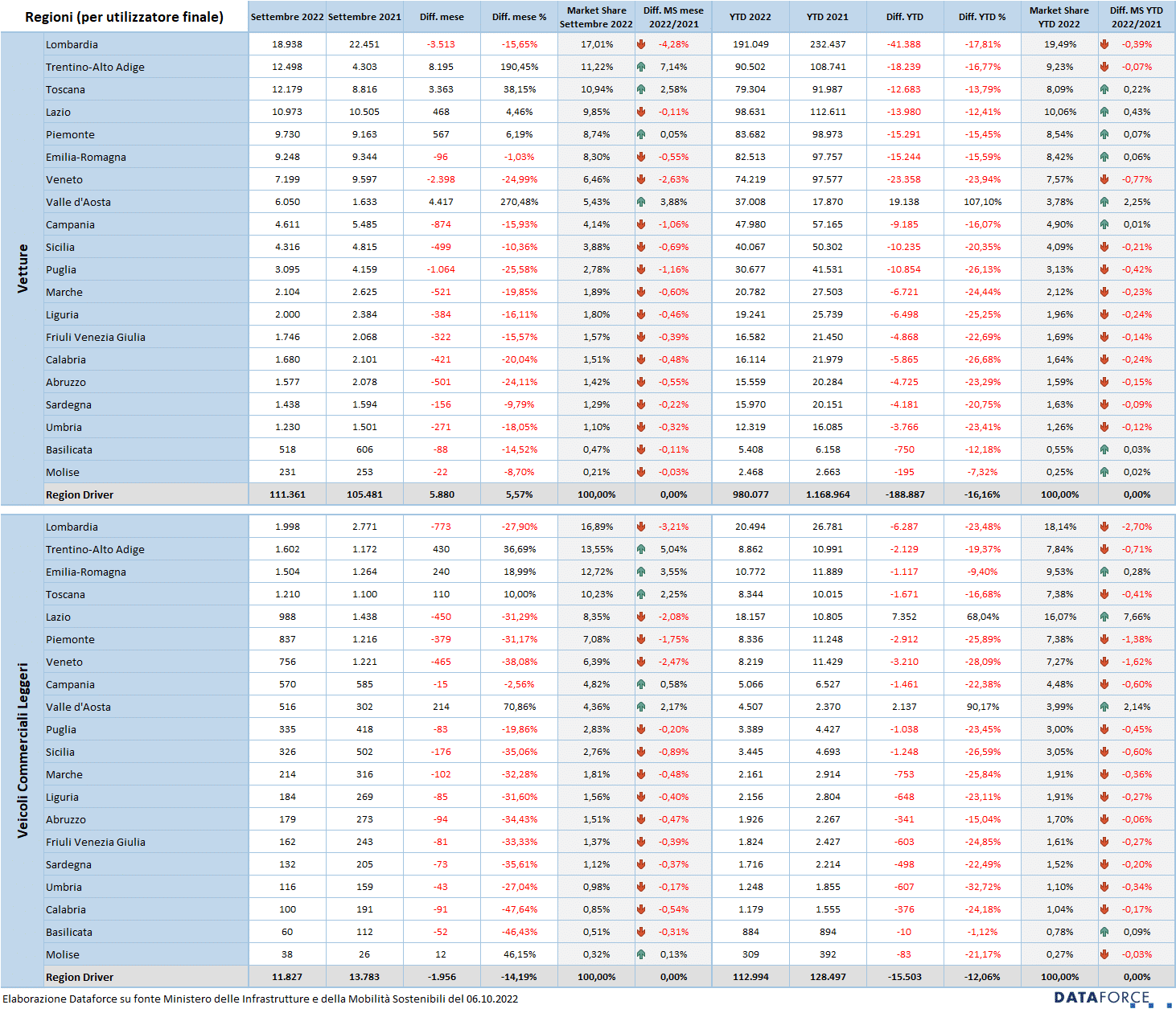Select the Vetture Region Driver total label

tap(80, 494)
